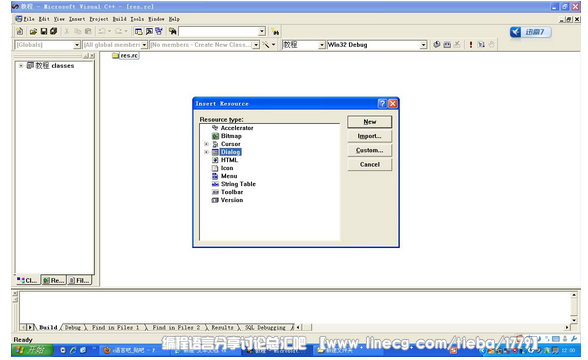Switch to the Find in Files 2 tab

click(176, 327)
